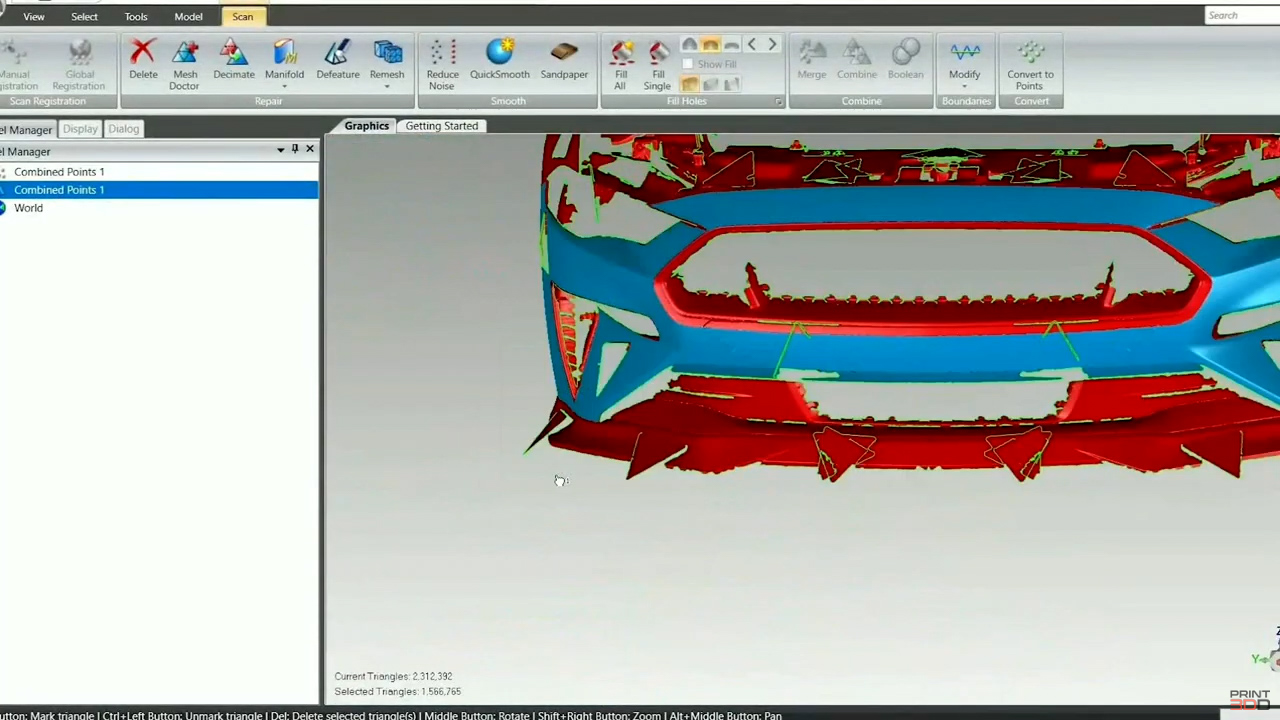
Task: Select the highlighted middle fill mode icon
Action: point(710,45)
